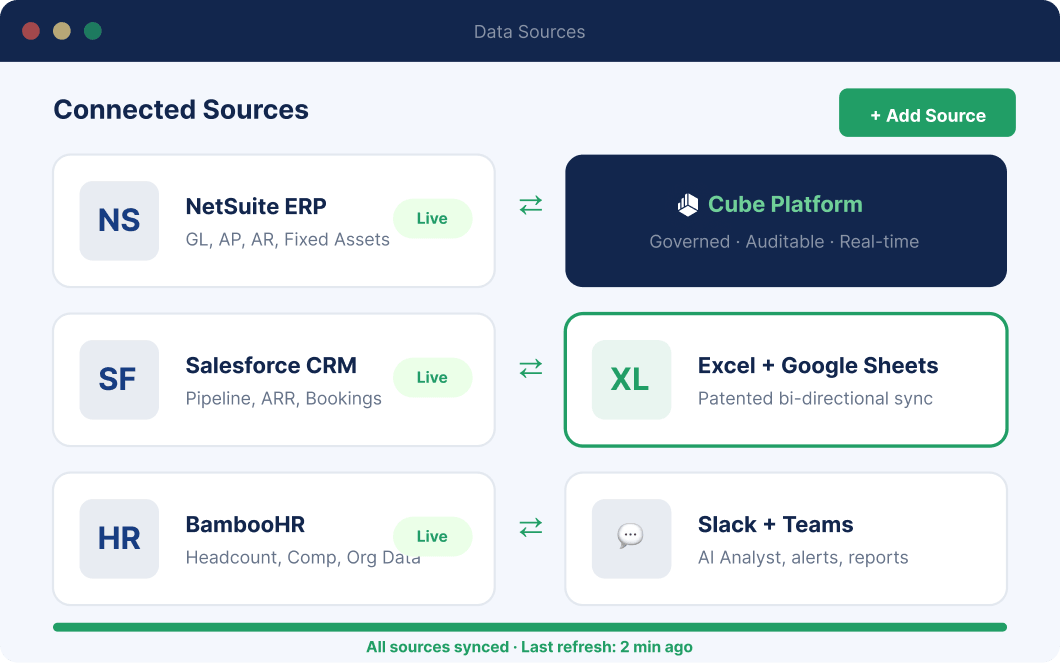Screen dimensions: 1060x663
Task: Click the HR icon for BambooHR
Action: coord(119,539)
